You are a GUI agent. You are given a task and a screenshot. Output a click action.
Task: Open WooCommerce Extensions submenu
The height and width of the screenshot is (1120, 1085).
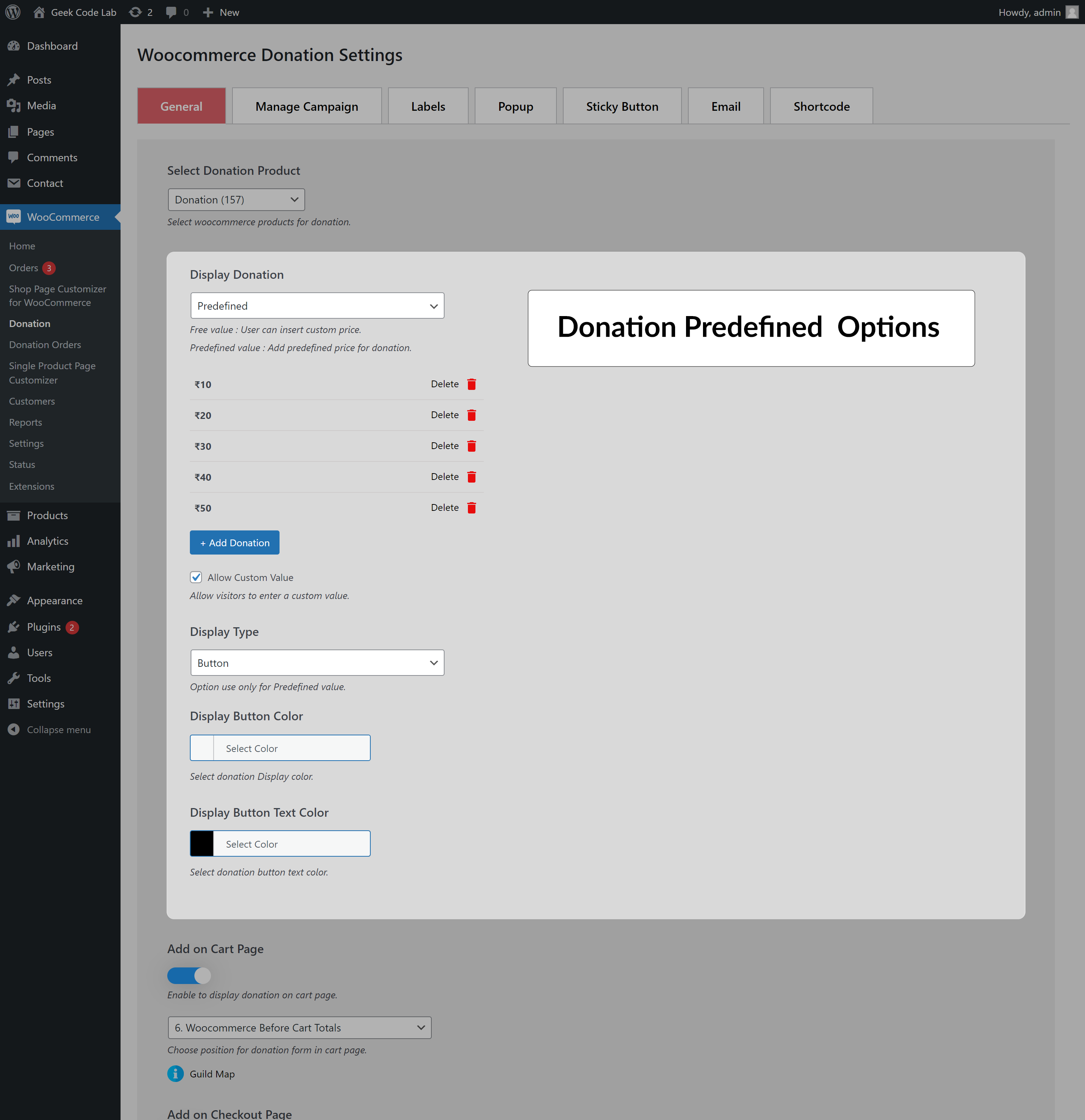32,486
